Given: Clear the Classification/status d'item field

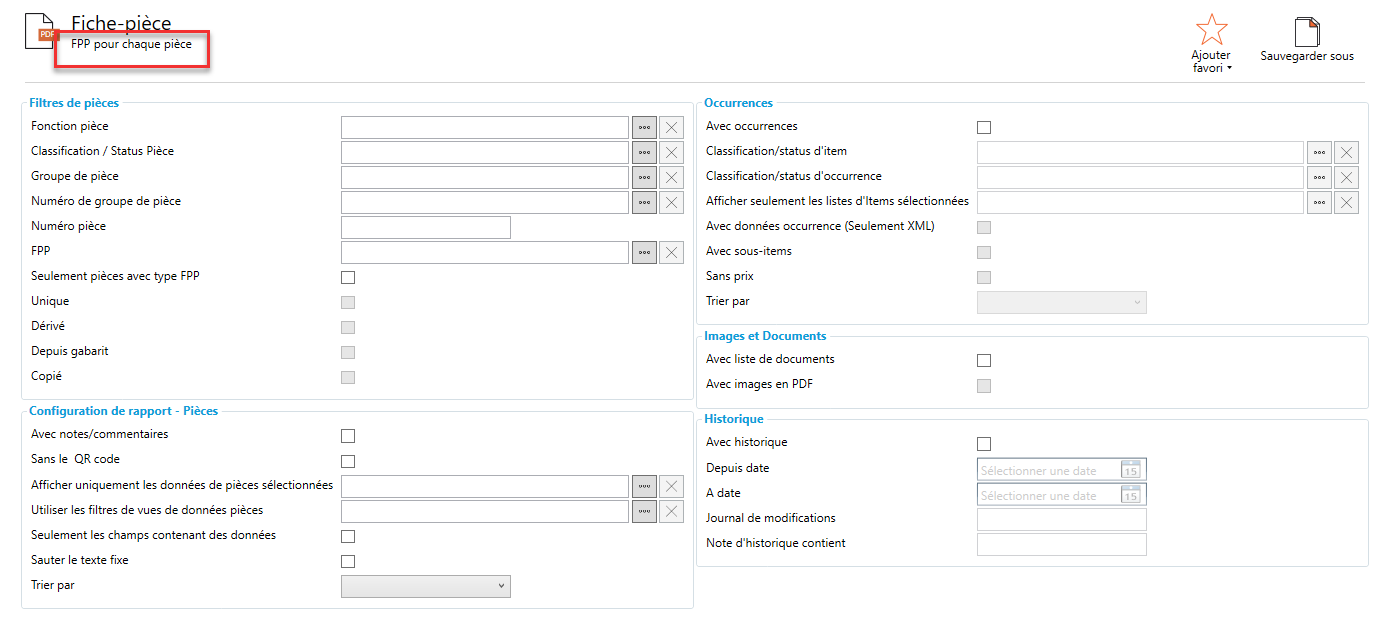Looking at the screenshot, I should 1347,152.
